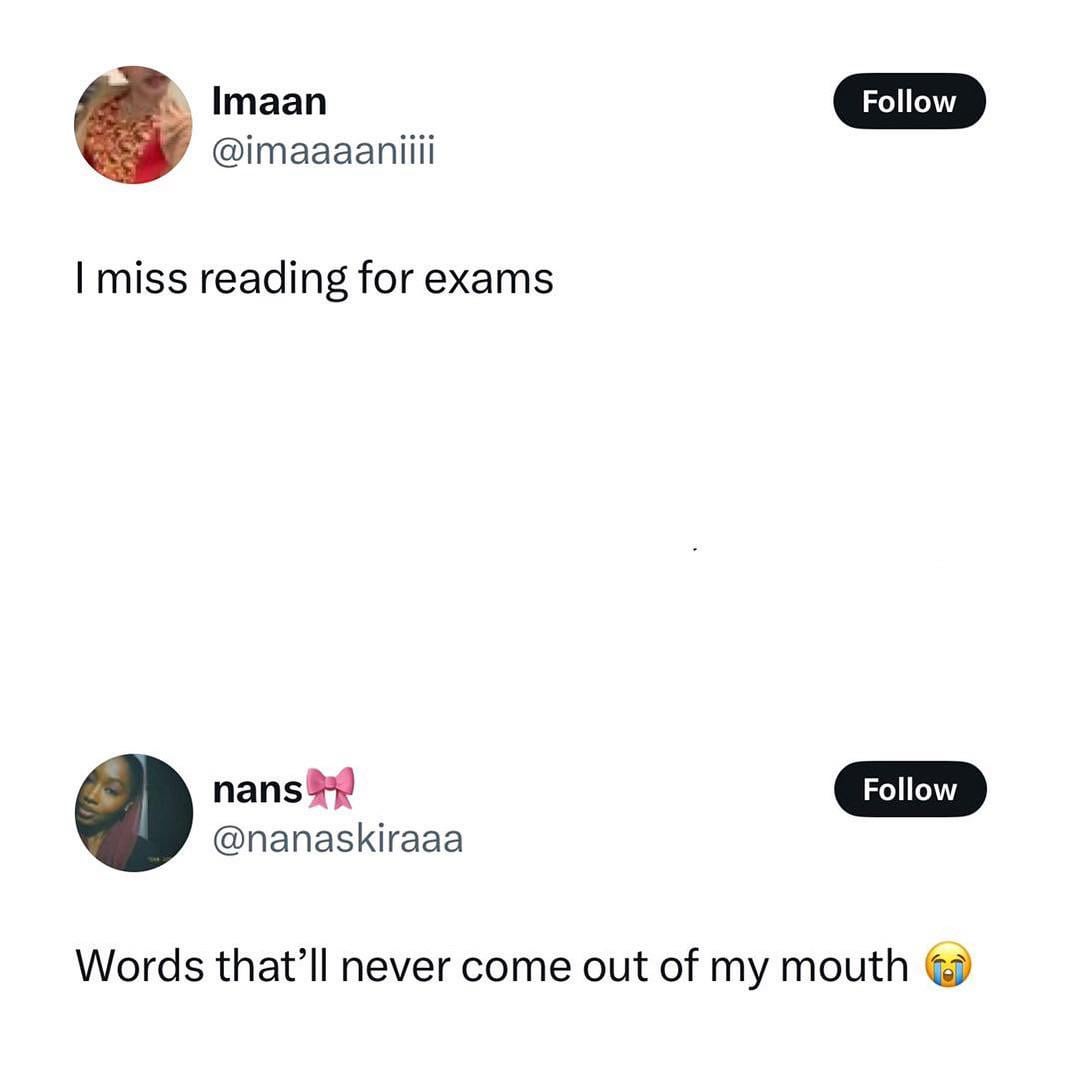Image resolution: width=1079 pixels, height=1079 pixels.
Task: Click the word "exams" in Imaan's tweet
Action: click(489, 279)
